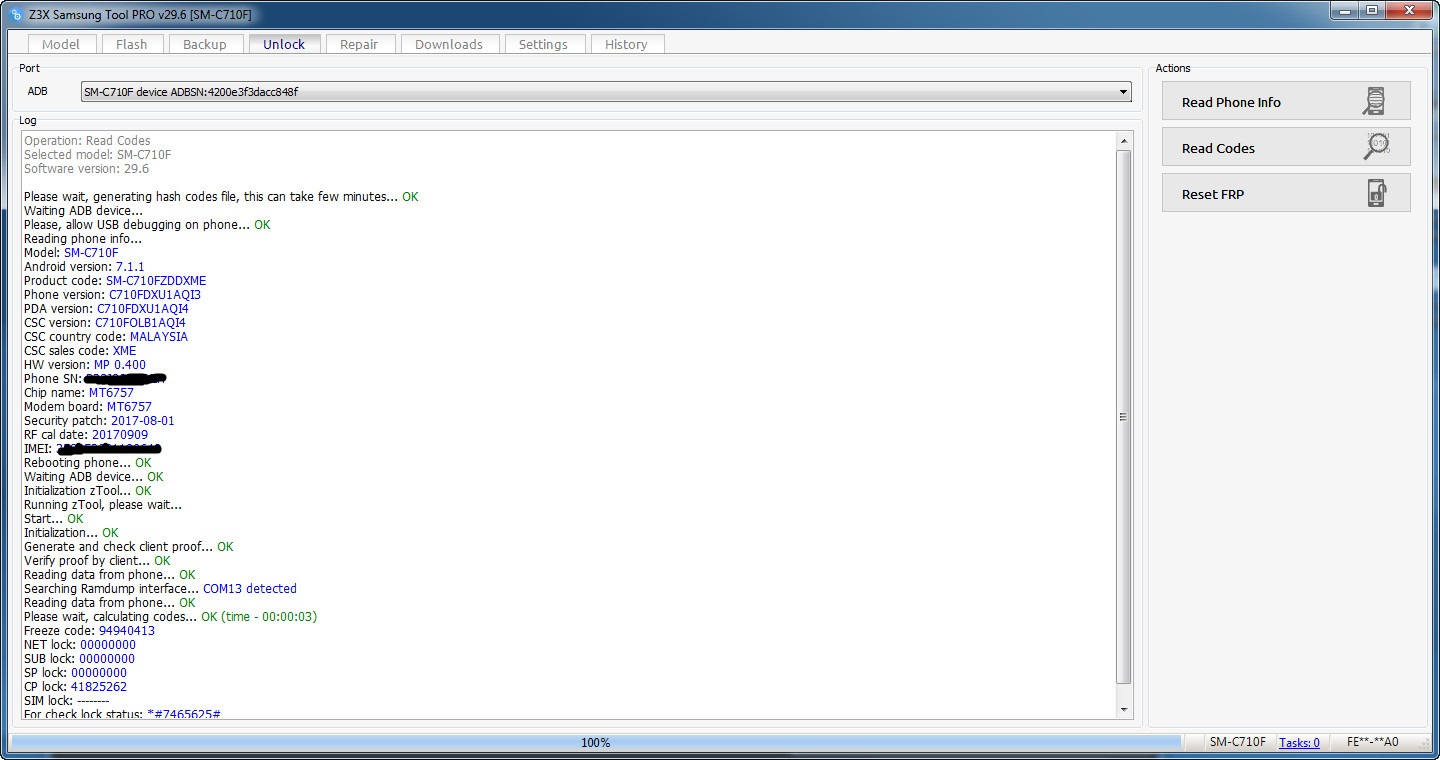Click Phone version C710FDXU1AQI3
Screen dimensions: 1440x760
click(x=155, y=295)
